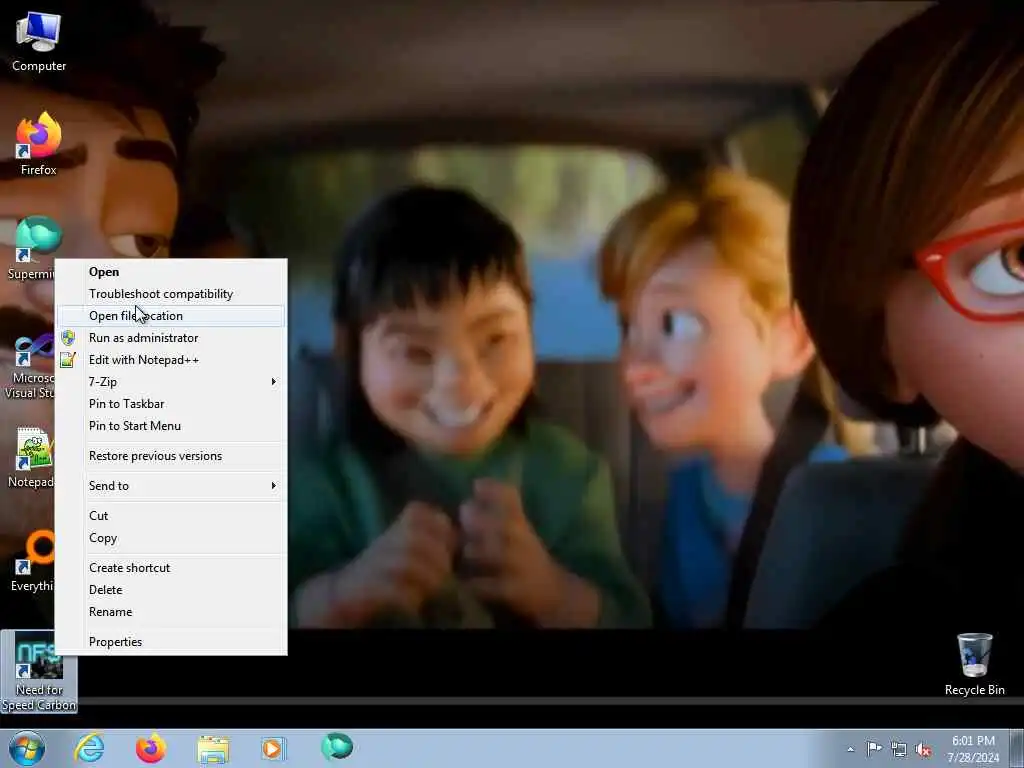Choose Properties in the context menu
This screenshot has width=1024, height=768.
point(171,642)
